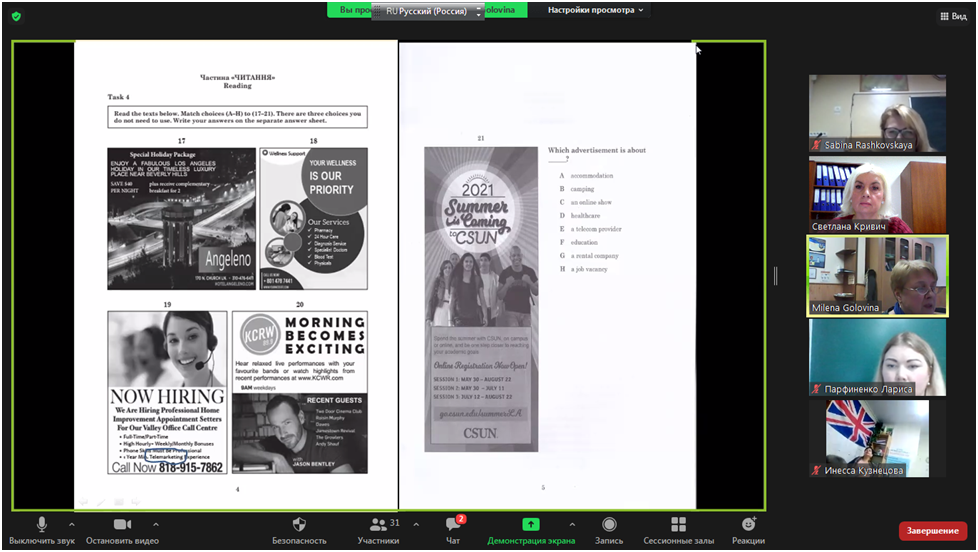This screenshot has width=978, height=552.
Task: Select Парфиненко Лариса video thumbnail
Action: [x=877, y=357]
